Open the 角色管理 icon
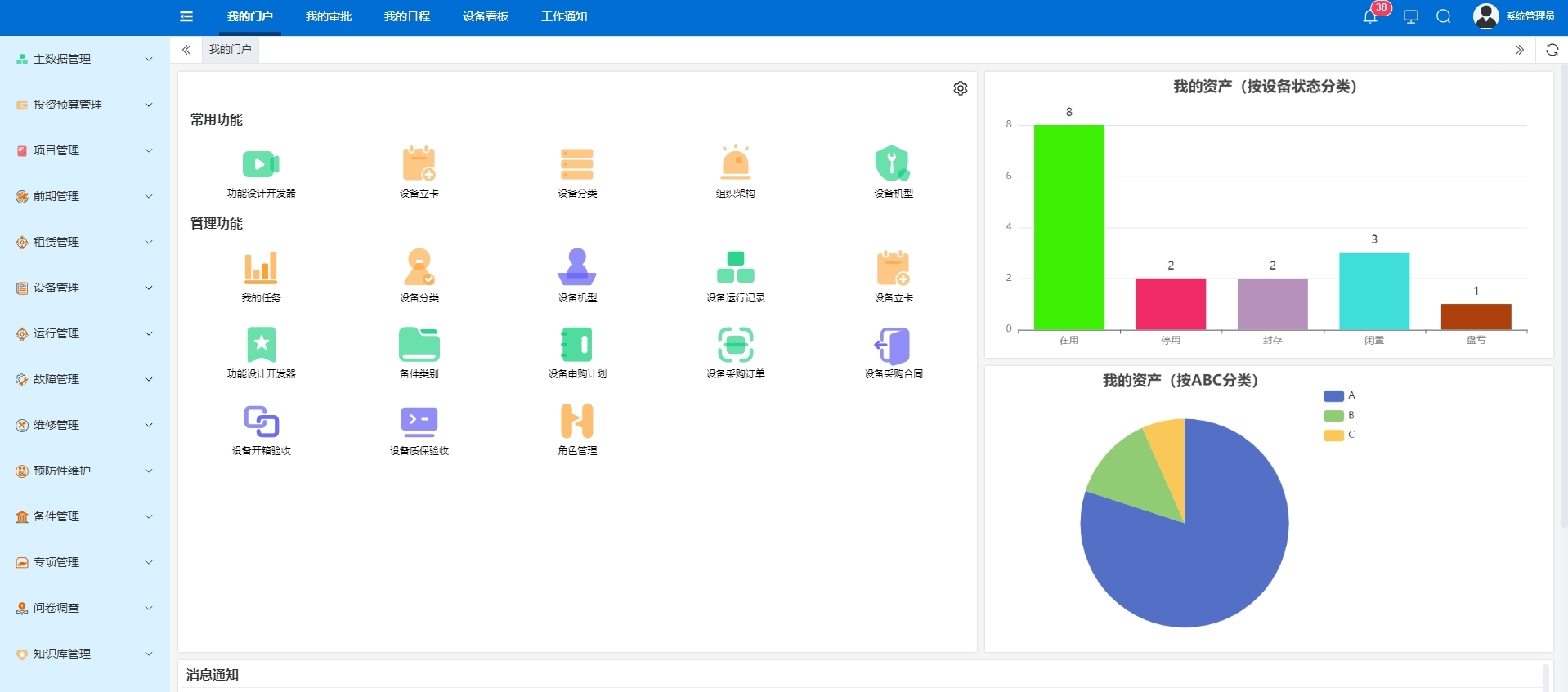Image resolution: width=1568 pixels, height=692 pixels. tap(576, 421)
